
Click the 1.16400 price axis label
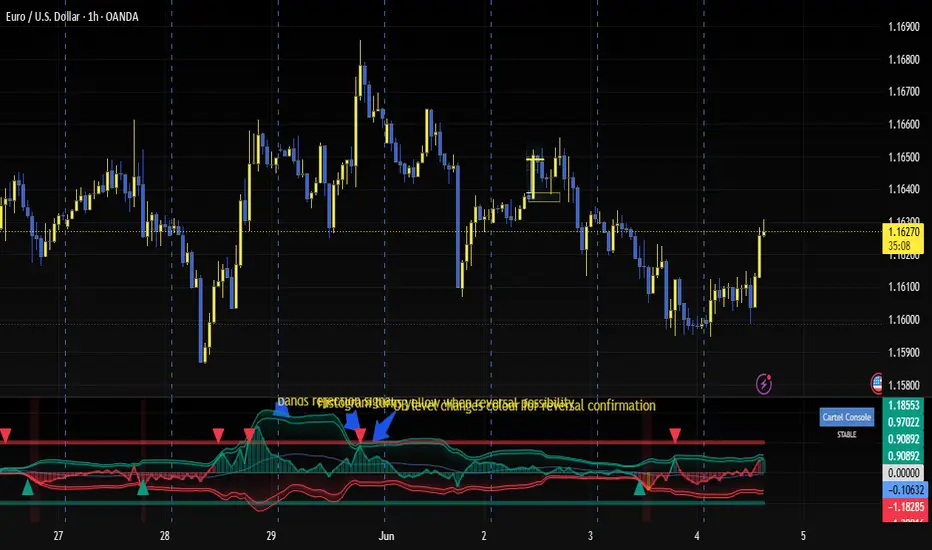pyautogui.click(x=903, y=189)
